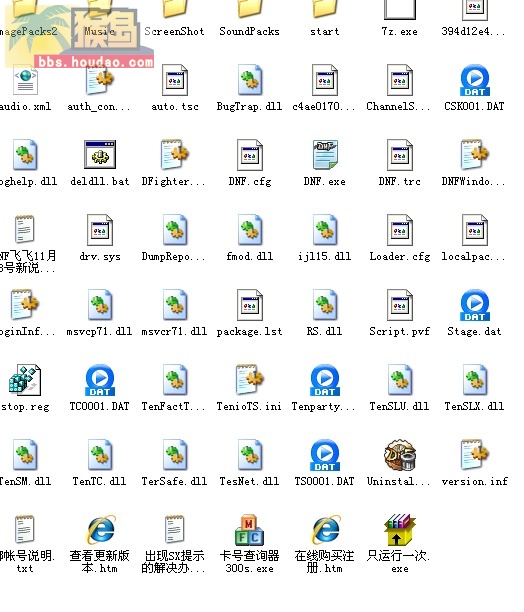Click the TenSLX.dll file icon
Viewport: 524px width, 612px height.
pyautogui.click(x=475, y=380)
